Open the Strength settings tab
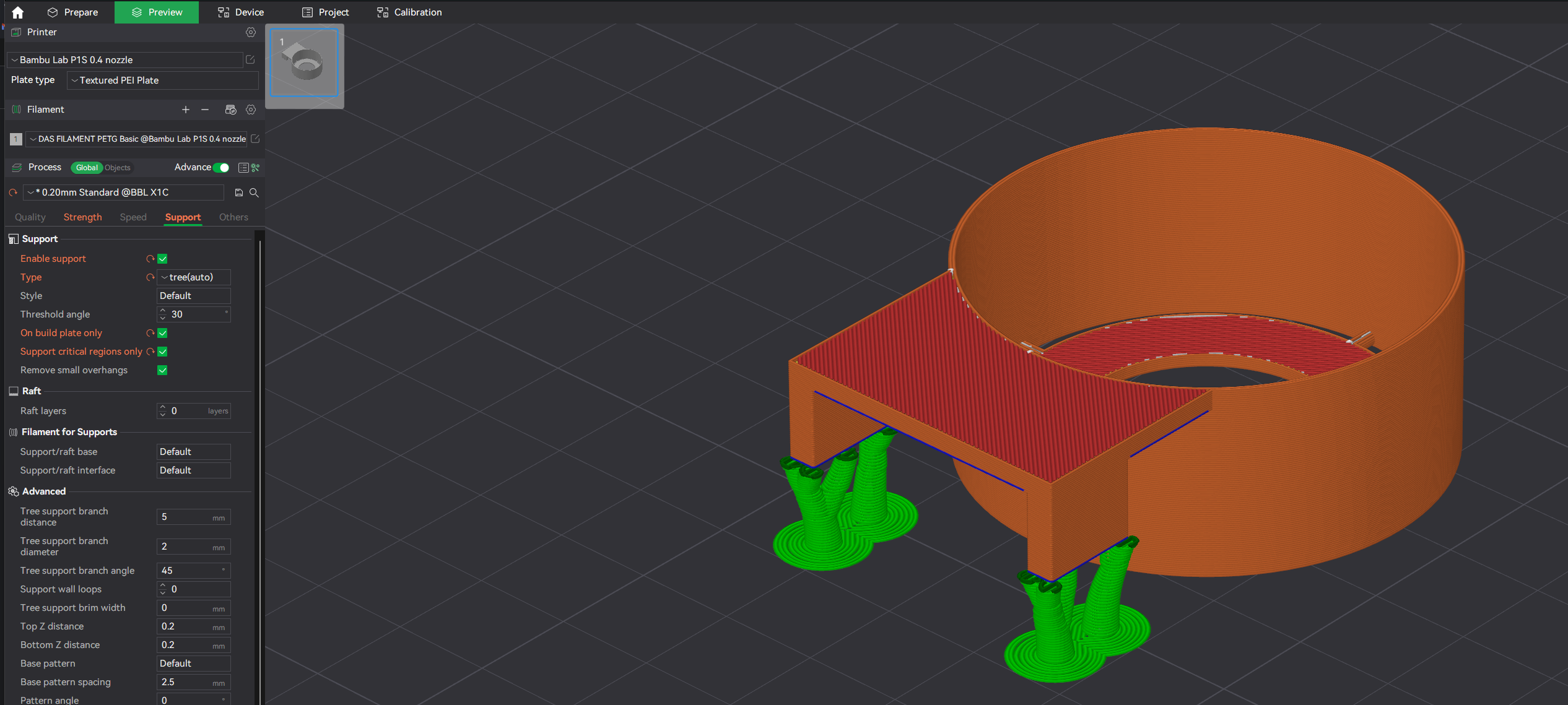This screenshot has width=1568, height=705. click(x=82, y=217)
